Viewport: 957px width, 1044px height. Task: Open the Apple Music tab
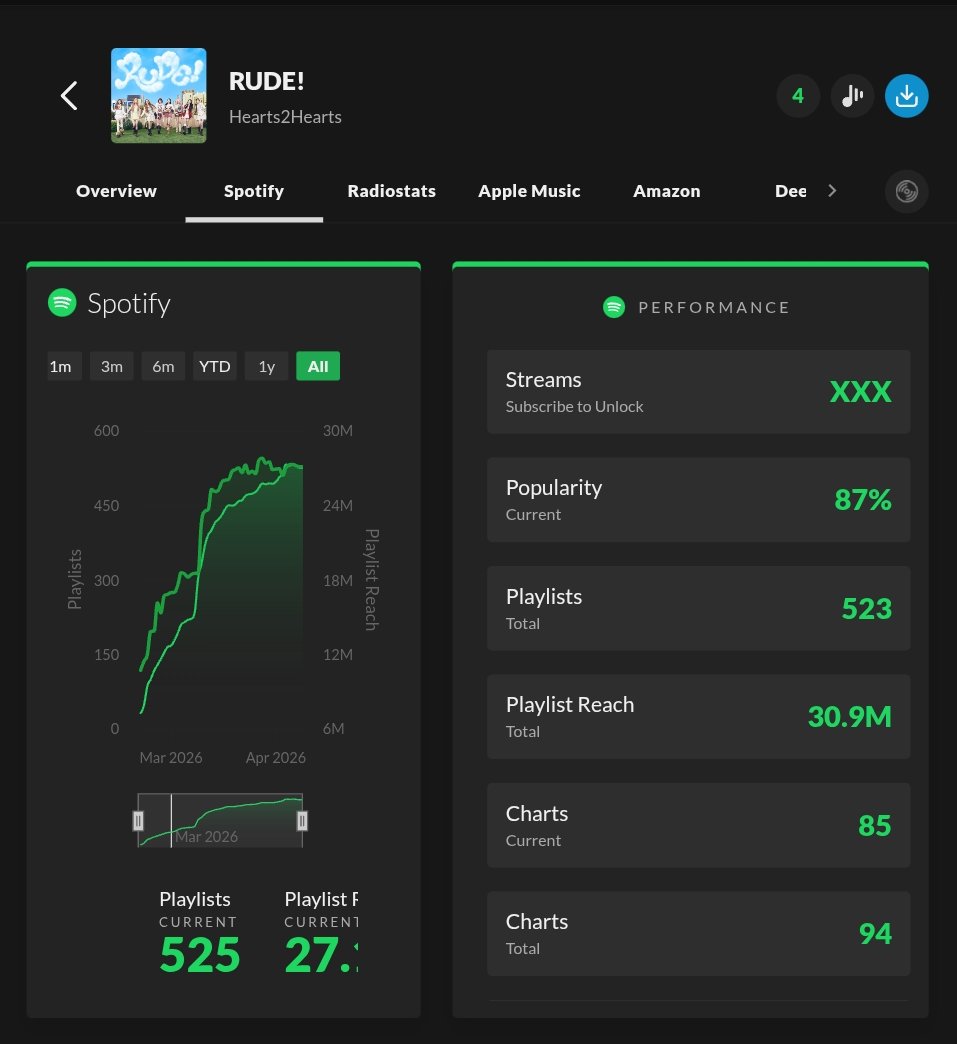pyautogui.click(x=529, y=191)
